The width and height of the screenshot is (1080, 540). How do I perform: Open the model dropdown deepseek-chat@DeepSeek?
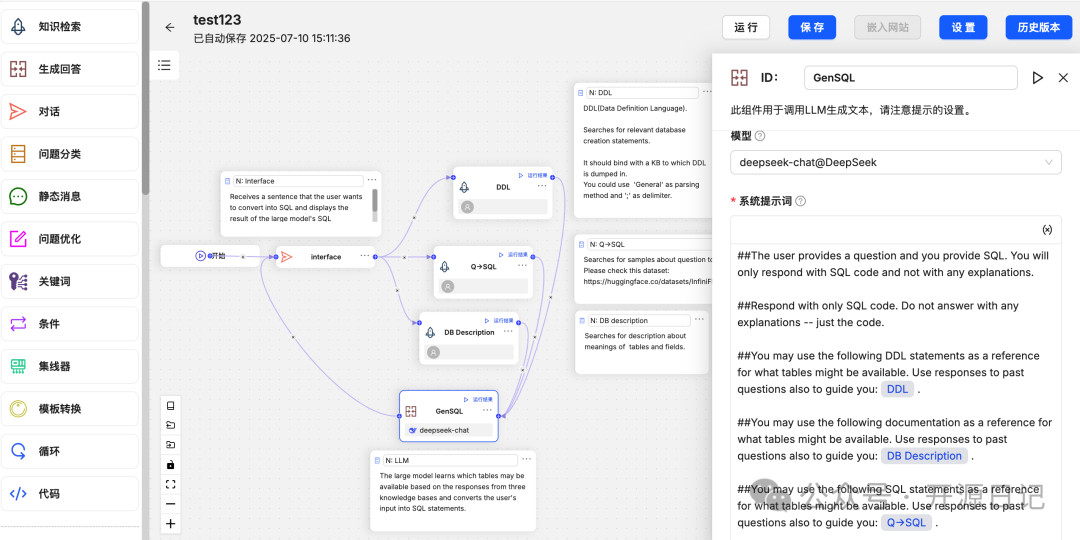pyautogui.click(x=895, y=163)
